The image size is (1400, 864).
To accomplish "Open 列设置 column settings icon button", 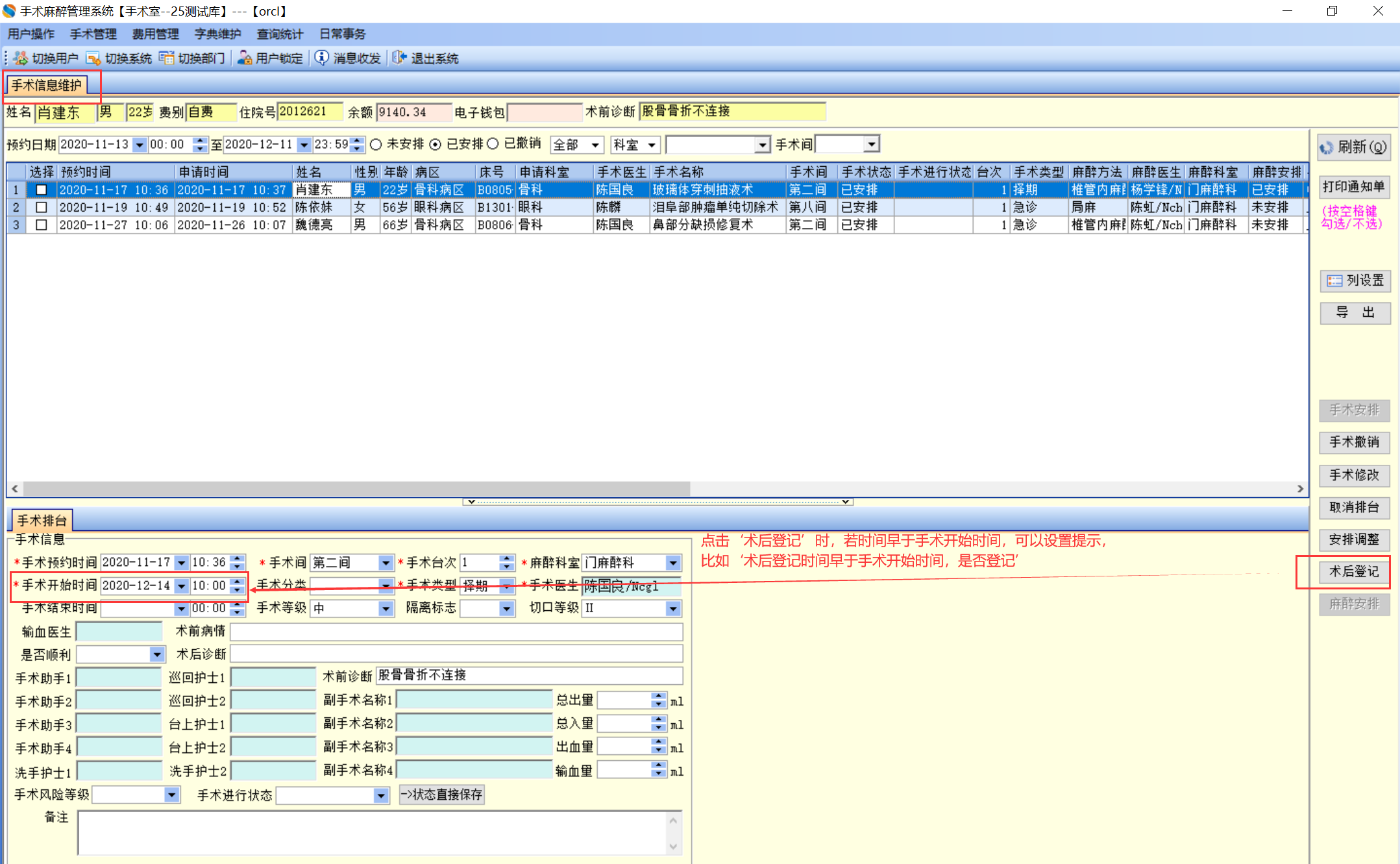I will click(x=1334, y=281).
